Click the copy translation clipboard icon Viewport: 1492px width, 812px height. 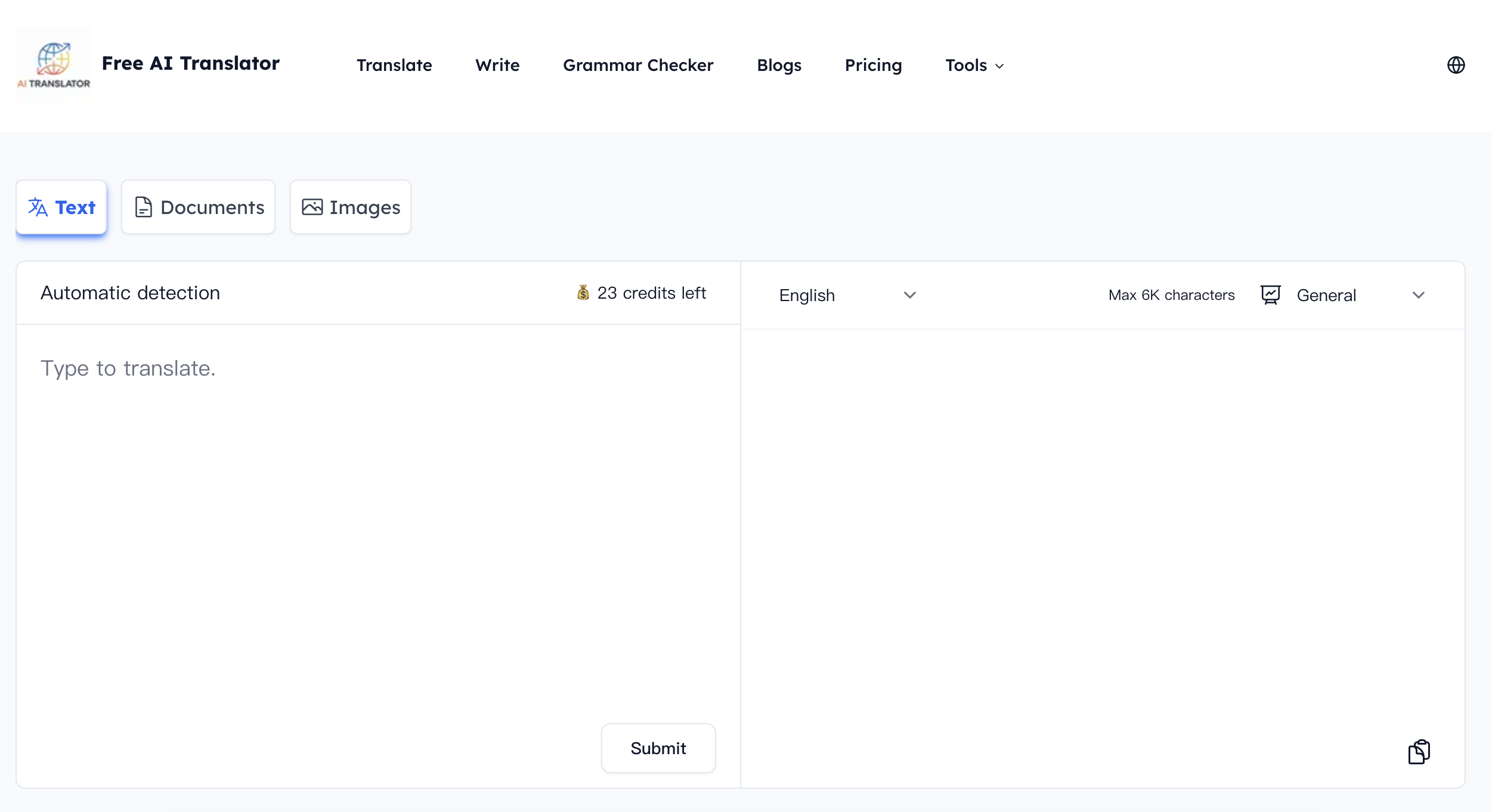pos(1419,751)
